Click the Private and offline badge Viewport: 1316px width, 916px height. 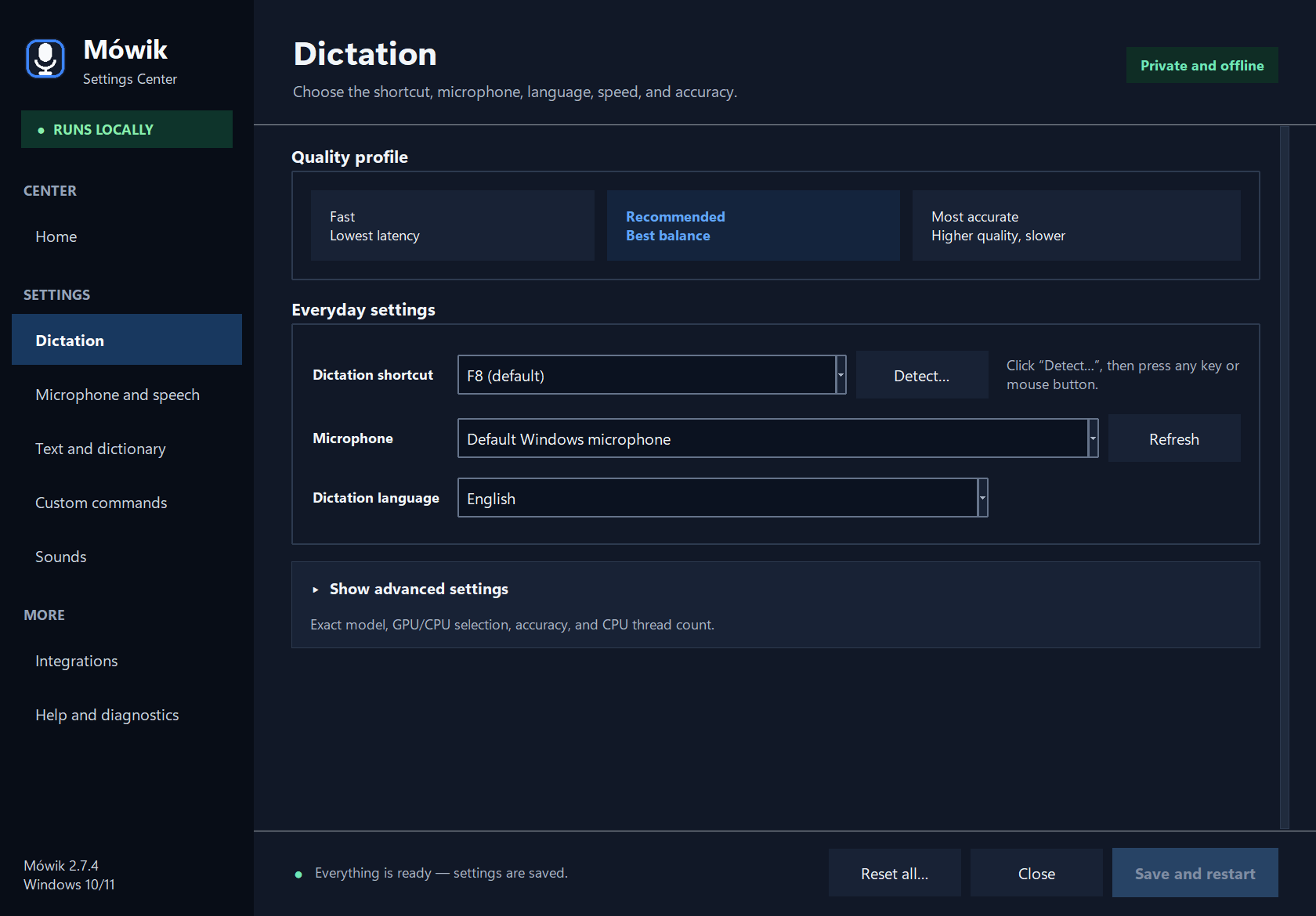pyautogui.click(x=1202, y=65)
